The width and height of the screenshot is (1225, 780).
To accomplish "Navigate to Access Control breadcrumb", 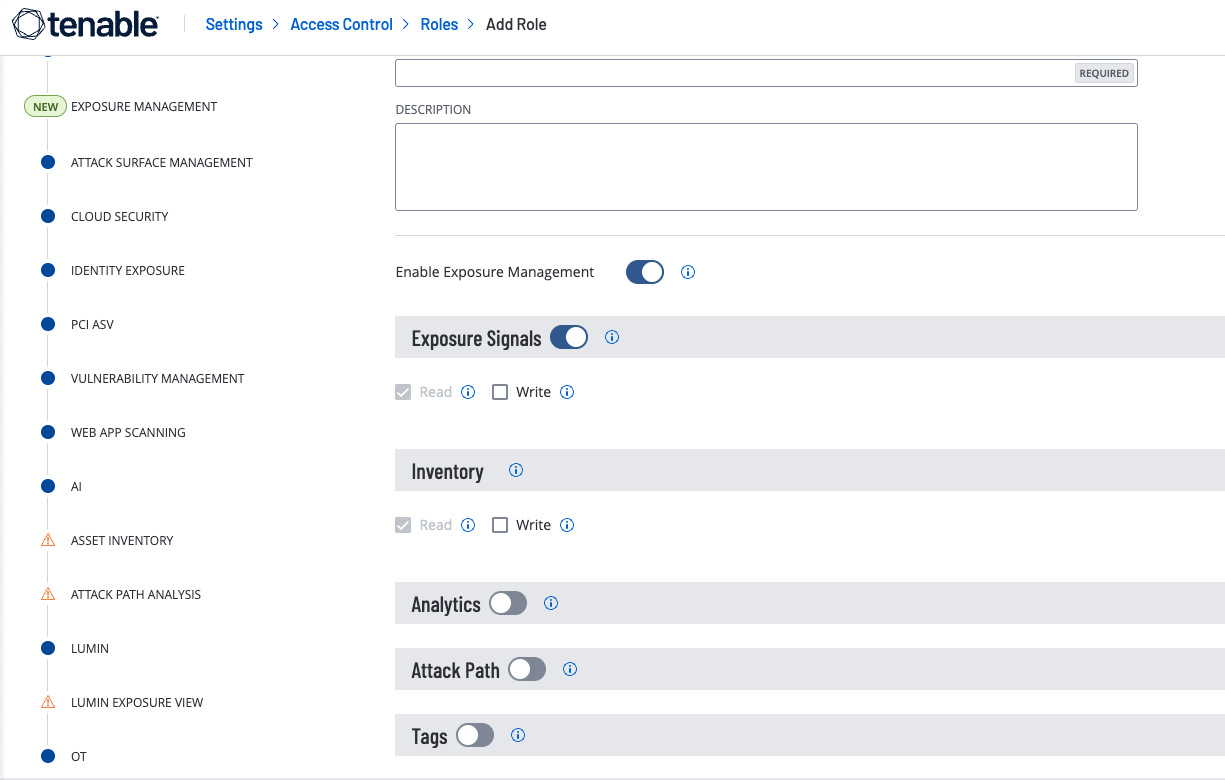I will (341, 24).
